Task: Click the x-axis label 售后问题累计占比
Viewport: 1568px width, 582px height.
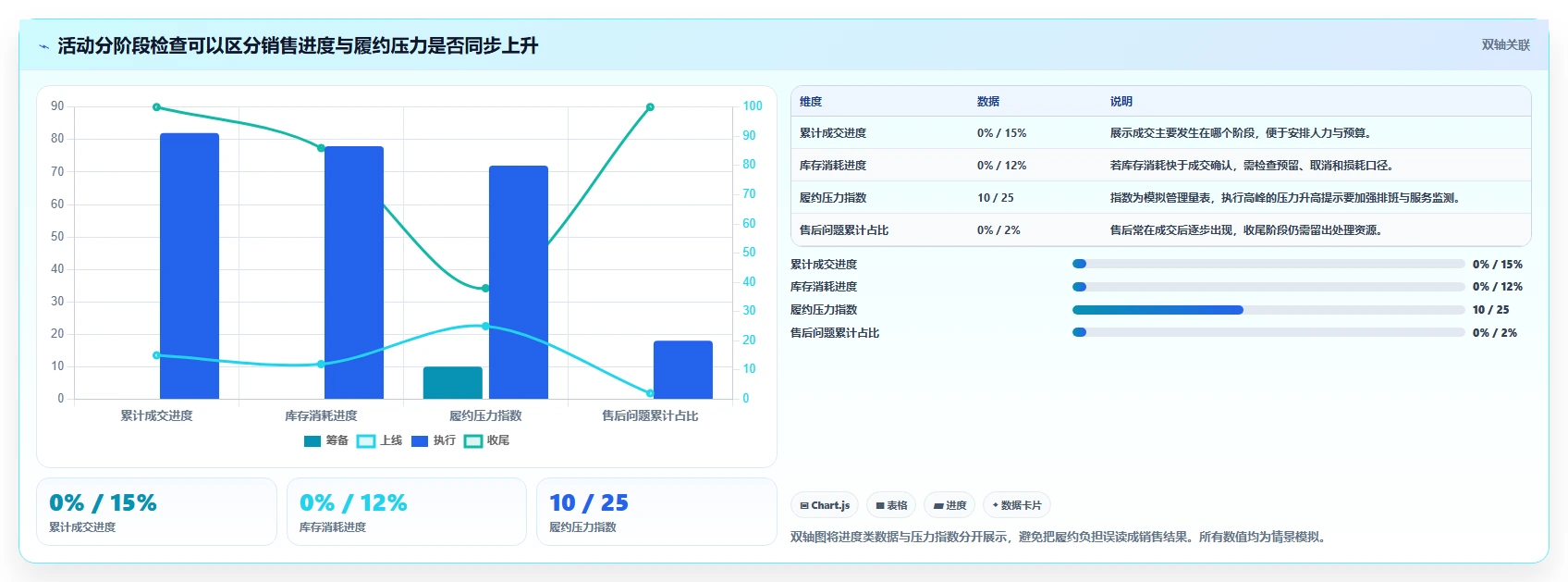Action: click(x=650, y=415)
